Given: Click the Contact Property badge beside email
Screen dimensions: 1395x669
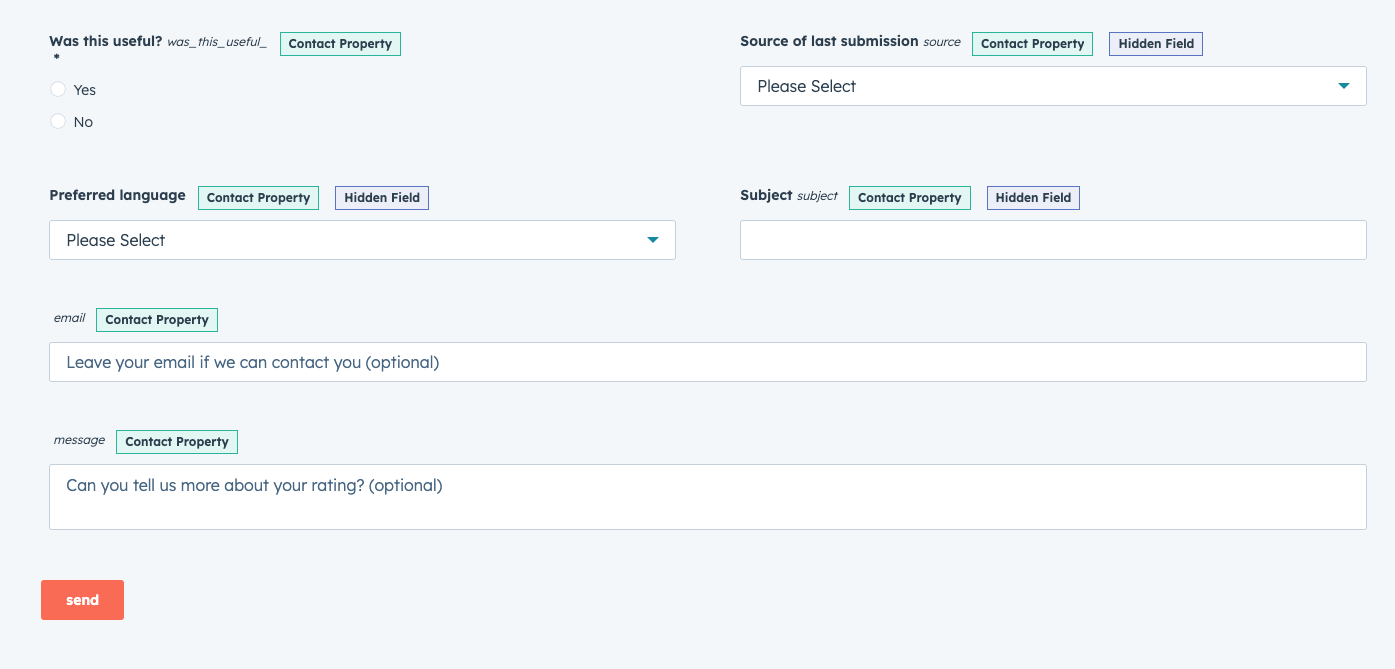Looking at the screenshot, I should pyautogui.click(x=157, y=319).
